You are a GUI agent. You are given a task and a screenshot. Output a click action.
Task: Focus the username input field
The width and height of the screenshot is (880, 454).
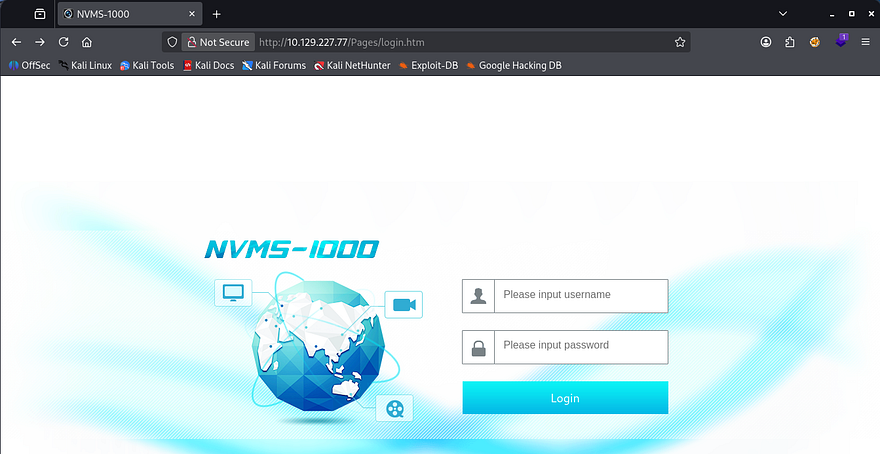[582, 295]
